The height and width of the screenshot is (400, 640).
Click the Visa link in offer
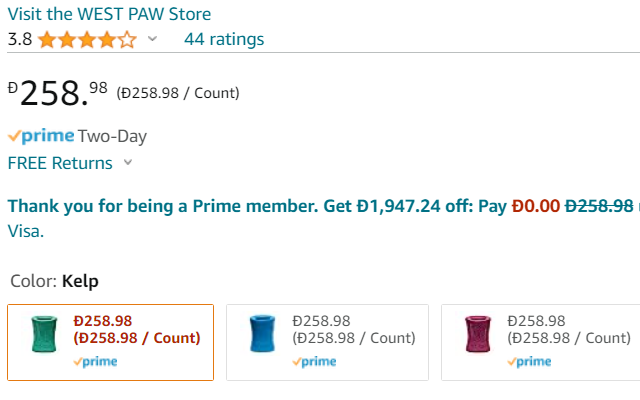point(25,231)
